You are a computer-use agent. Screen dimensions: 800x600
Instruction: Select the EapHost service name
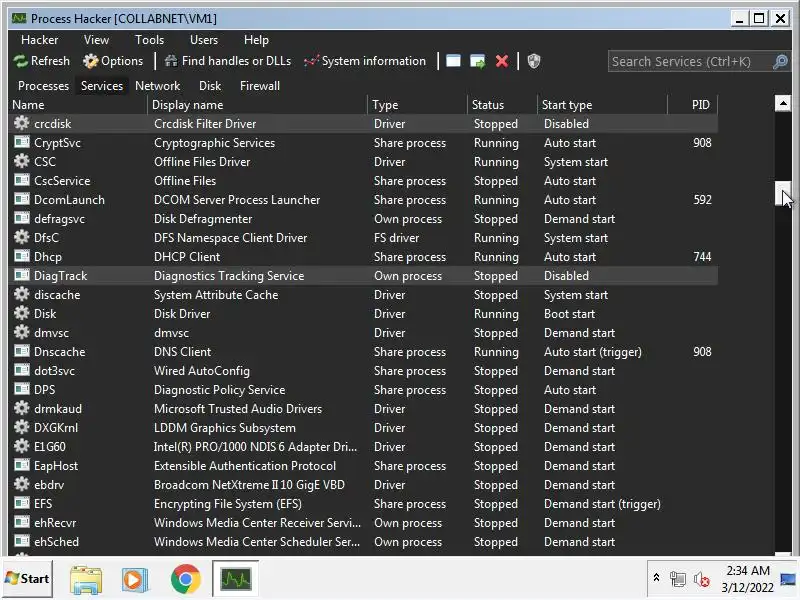point(56,466)
